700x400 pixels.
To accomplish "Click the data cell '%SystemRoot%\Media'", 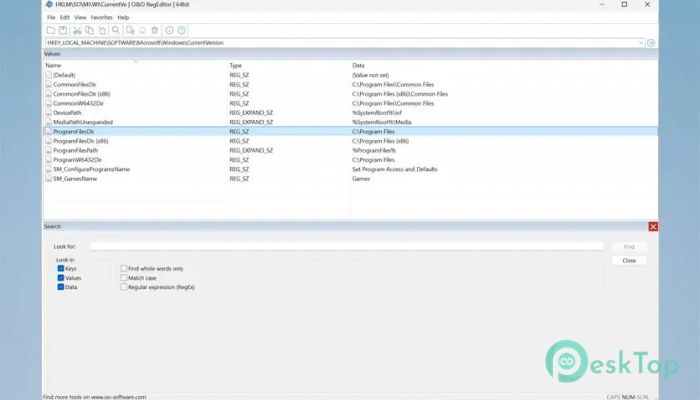I will (381, 122).
